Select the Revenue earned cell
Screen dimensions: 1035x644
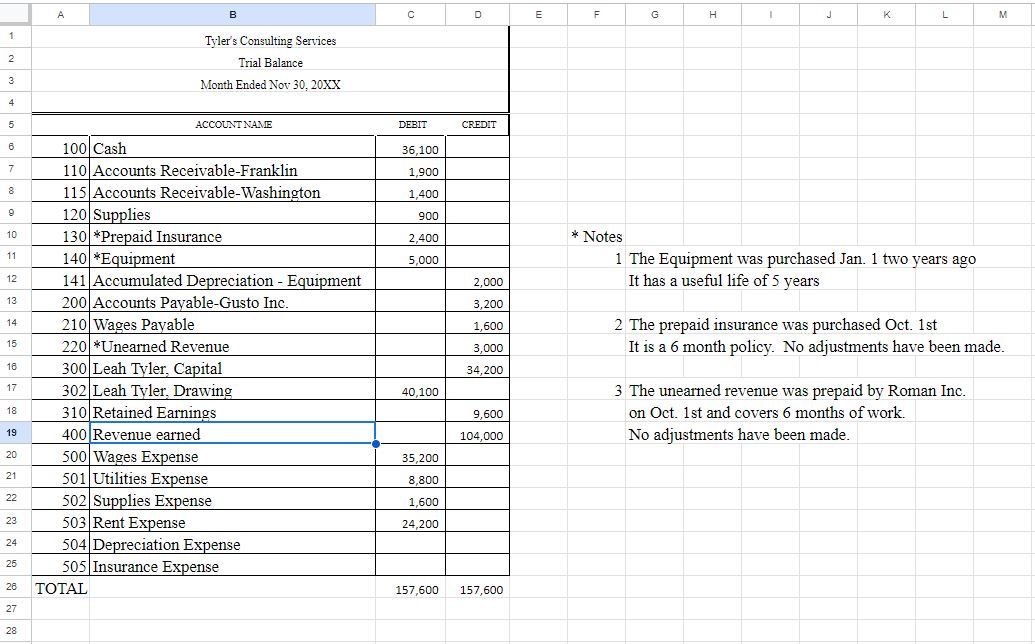(232, 434)
